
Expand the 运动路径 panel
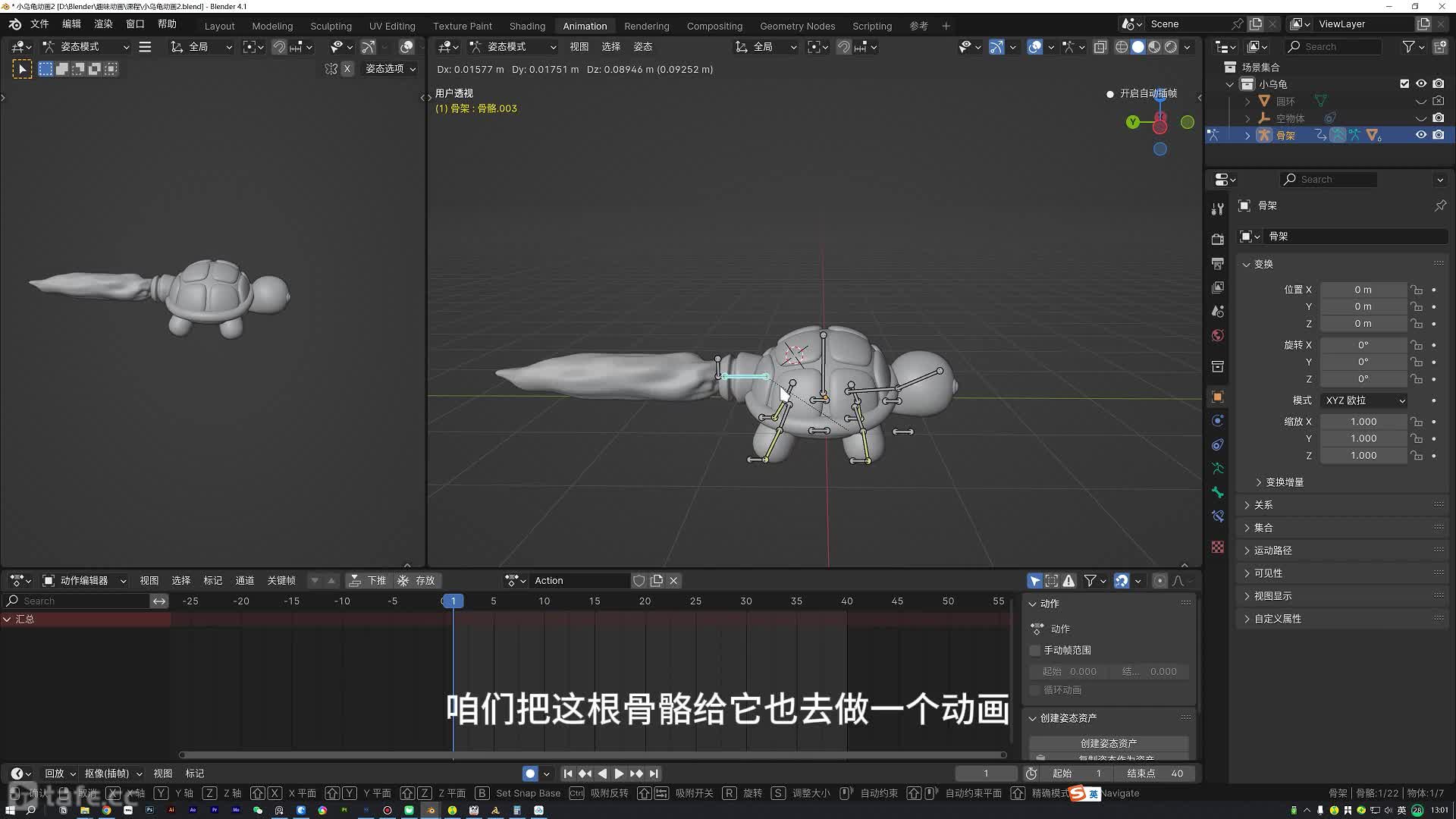[1272, 551]
